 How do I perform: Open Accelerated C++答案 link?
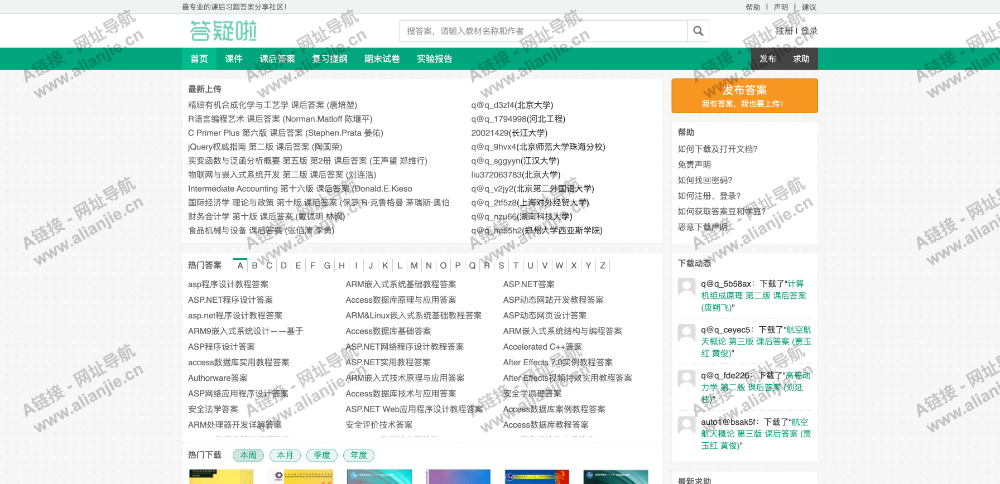(542, 347)
